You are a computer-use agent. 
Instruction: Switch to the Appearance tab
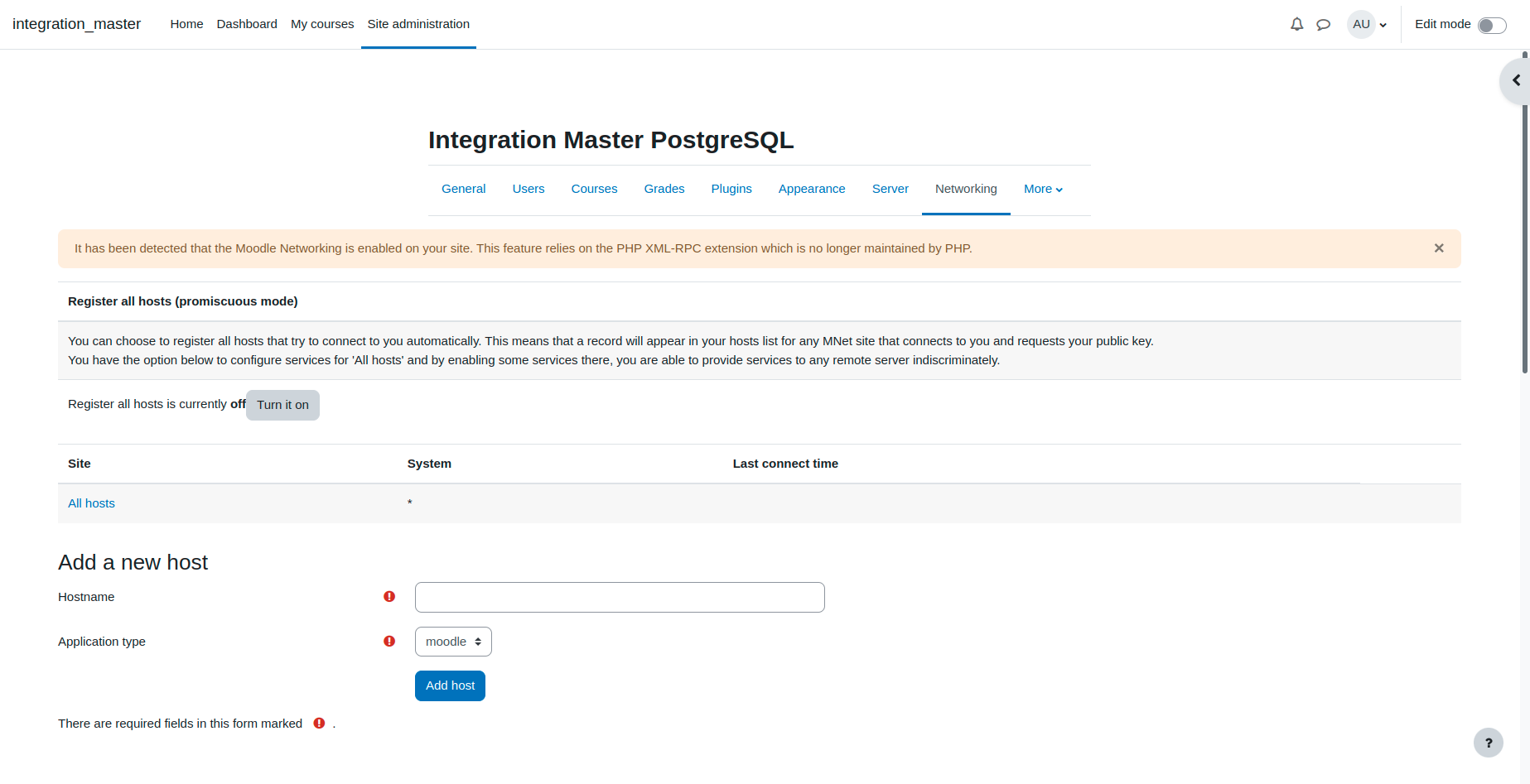tap(812, 189)
